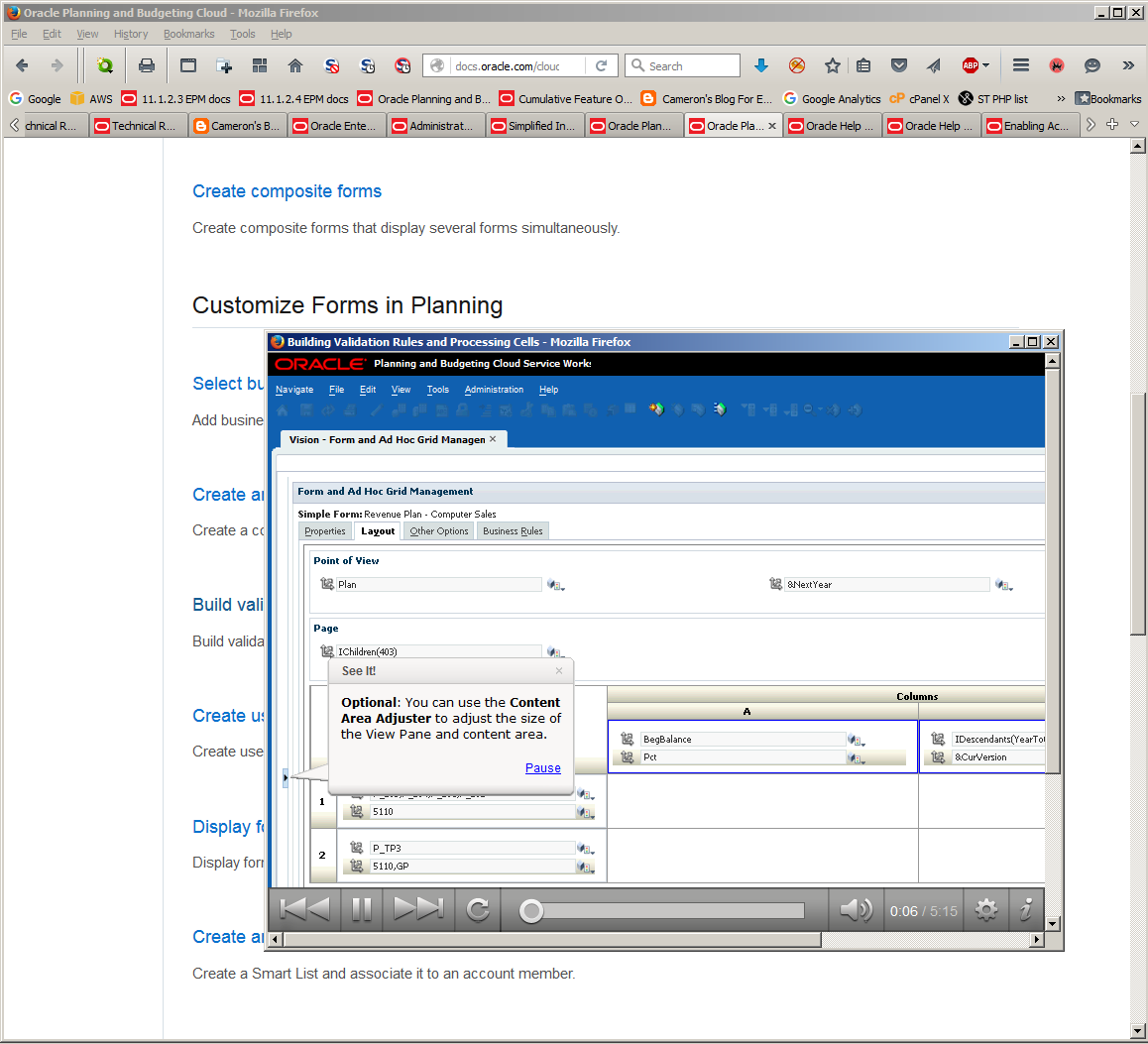Switch to the Properties tab

click(x=325, y=530)
